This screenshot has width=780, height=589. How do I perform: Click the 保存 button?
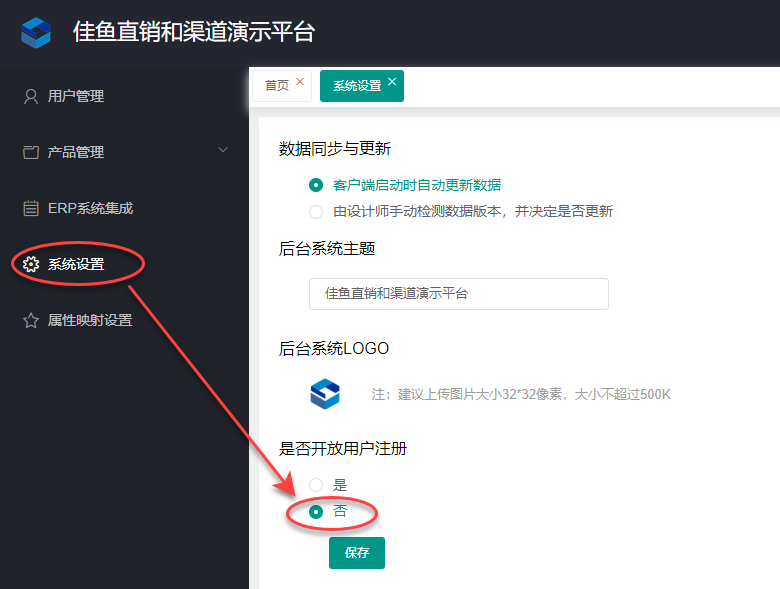pos(357,553)
